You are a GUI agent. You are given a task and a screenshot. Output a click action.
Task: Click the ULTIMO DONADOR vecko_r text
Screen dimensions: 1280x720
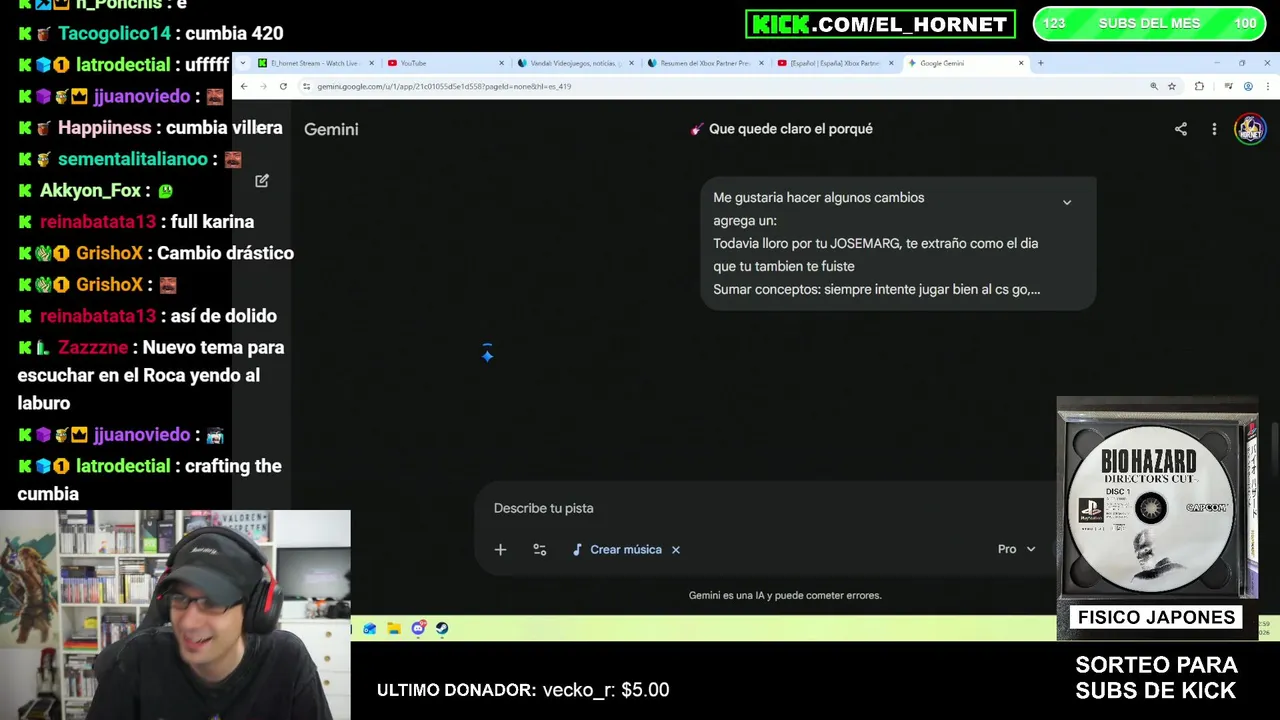[523, 690]
